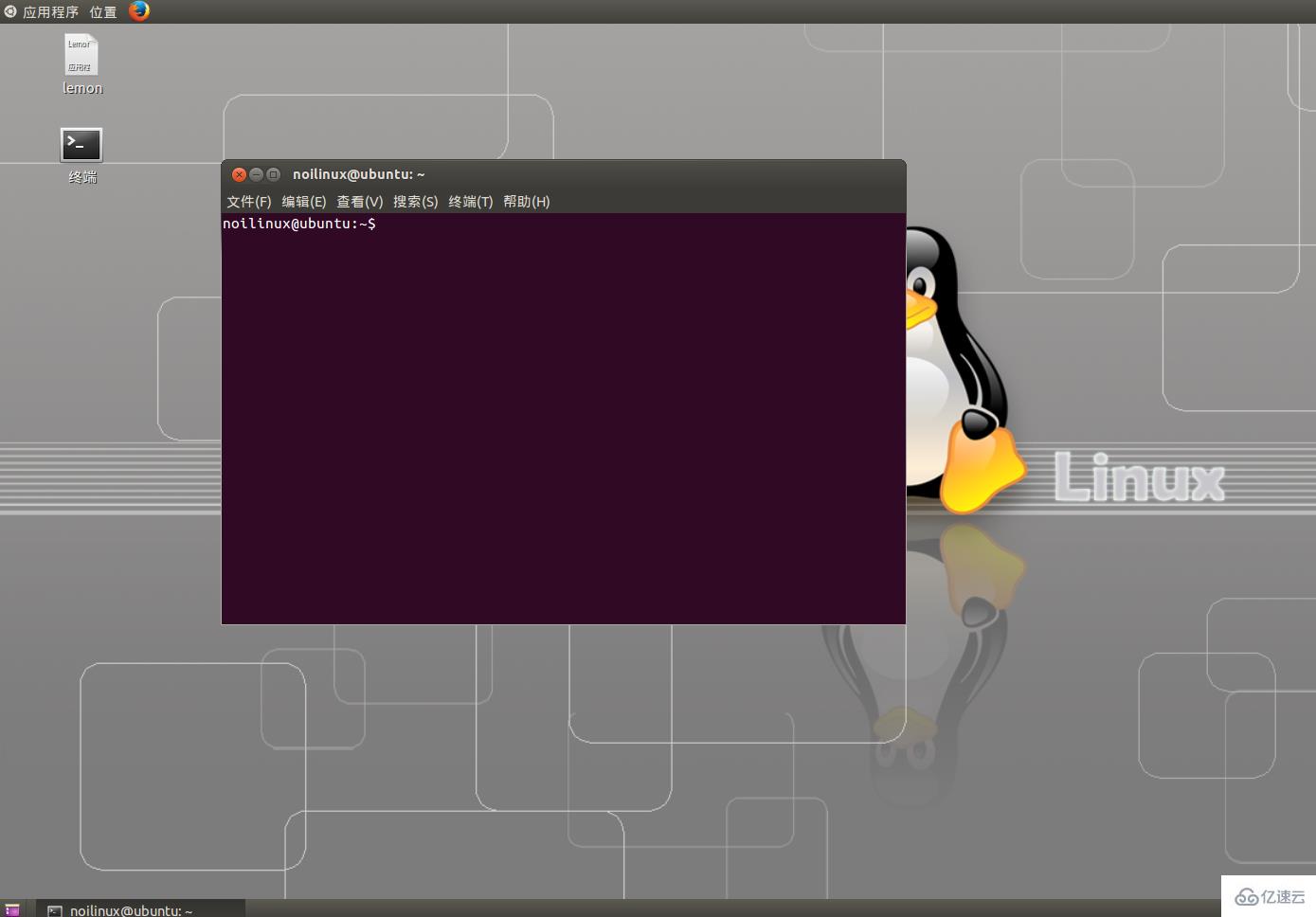Open the 应用程序 applications menu
Screen dimensions: 1316x917
coord(50,12)
